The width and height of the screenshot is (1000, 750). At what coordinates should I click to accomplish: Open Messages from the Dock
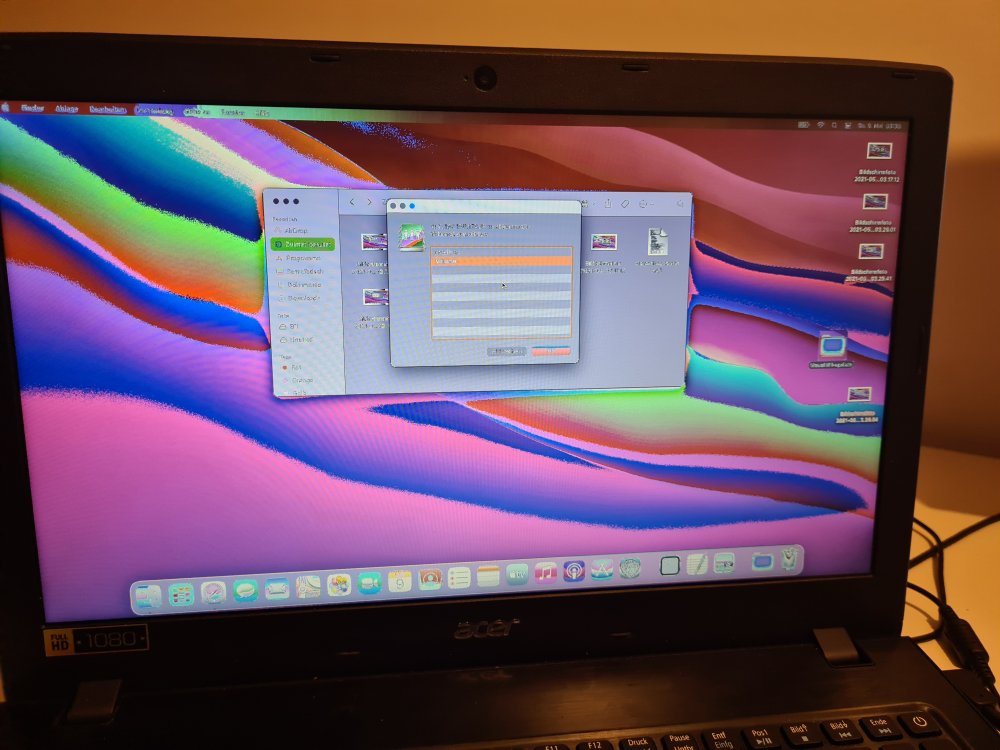245,591
